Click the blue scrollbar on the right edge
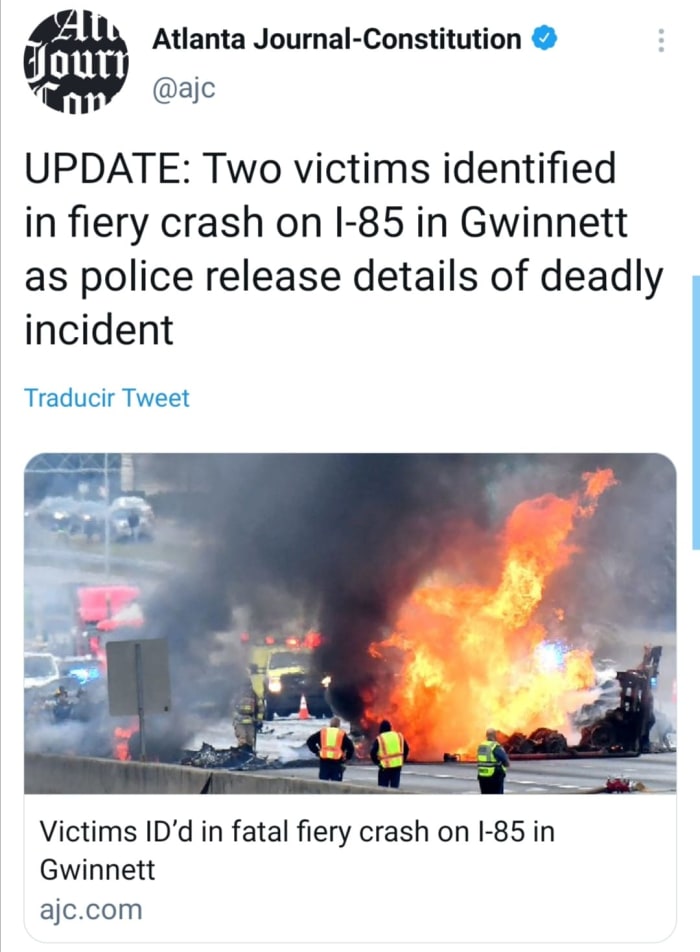700x952 pixels. click(696, 412)
